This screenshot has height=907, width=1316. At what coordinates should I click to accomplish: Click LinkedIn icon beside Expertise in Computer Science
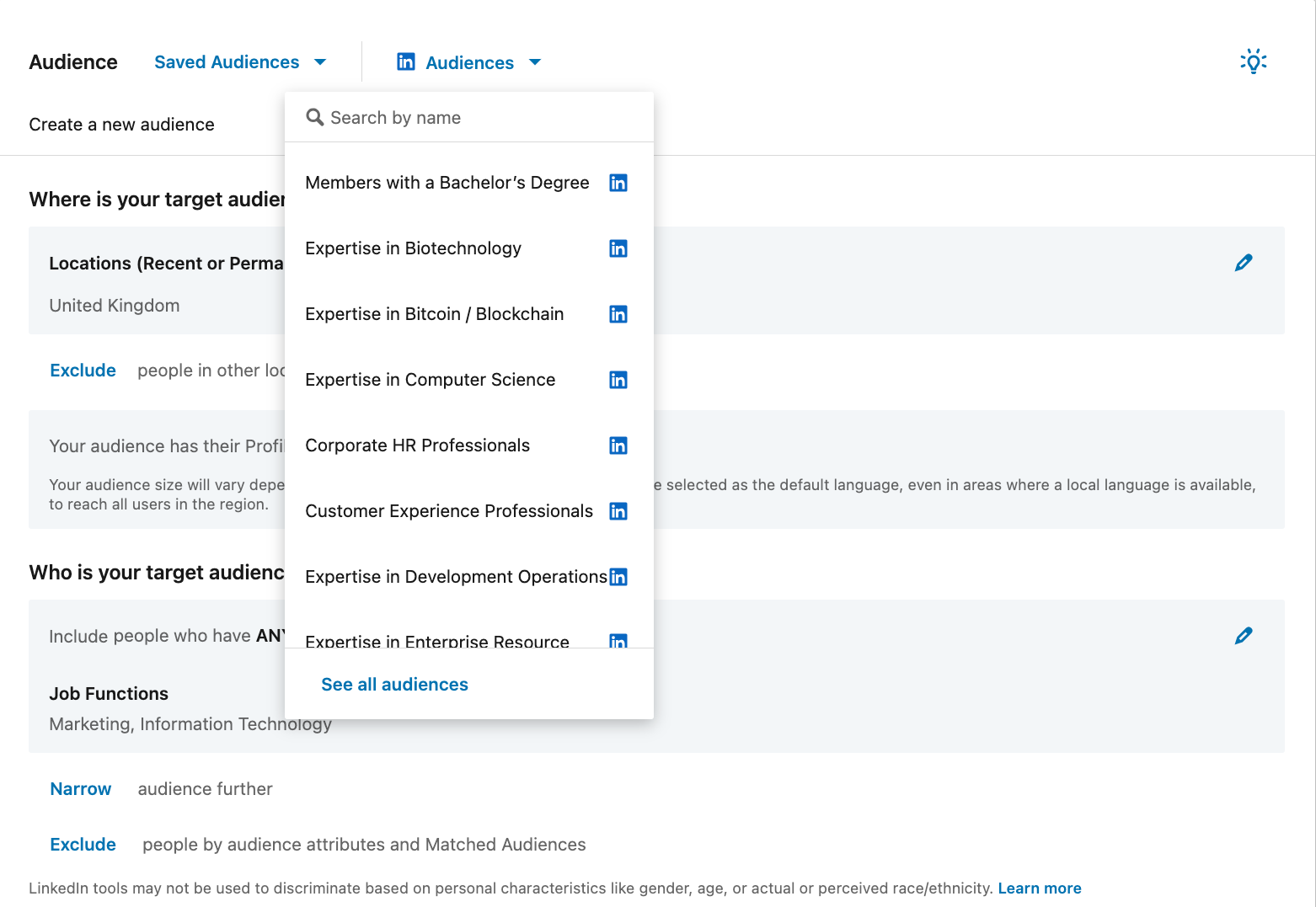[x=618, y=380]
